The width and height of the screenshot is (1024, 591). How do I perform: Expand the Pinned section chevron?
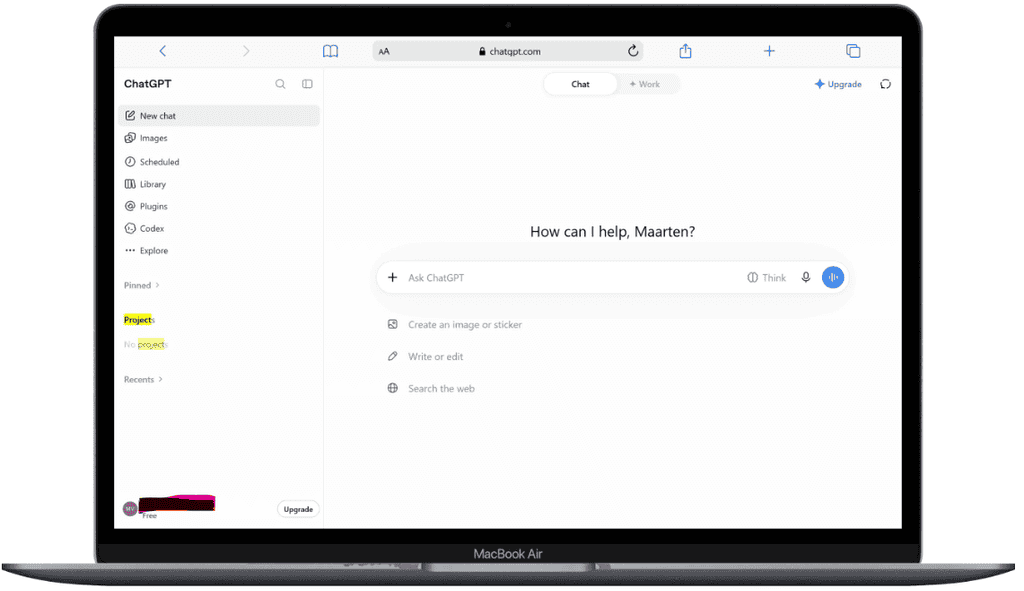157,285
